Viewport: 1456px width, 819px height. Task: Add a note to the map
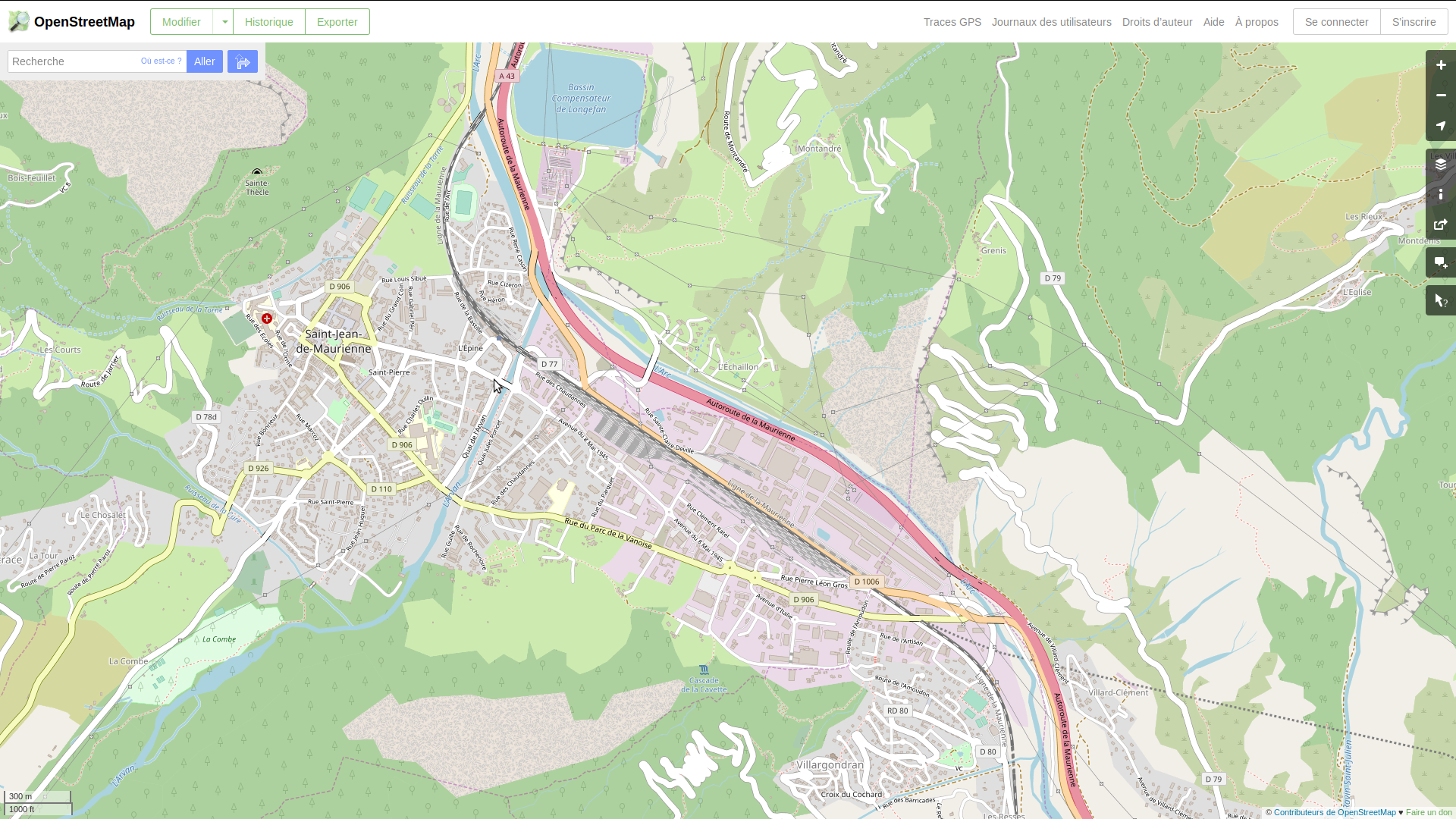click(x=1440, y=263)
